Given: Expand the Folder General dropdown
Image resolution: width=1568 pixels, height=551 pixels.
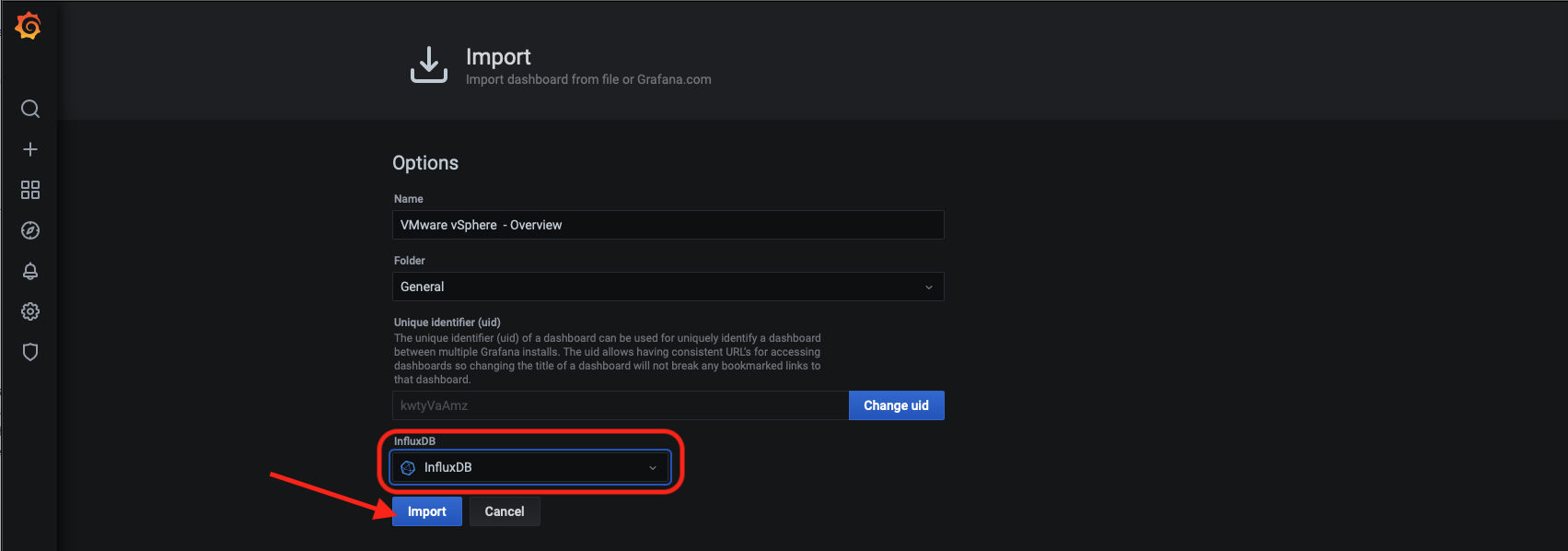Looking at the screenshot, I should click(x=668, y=287).
